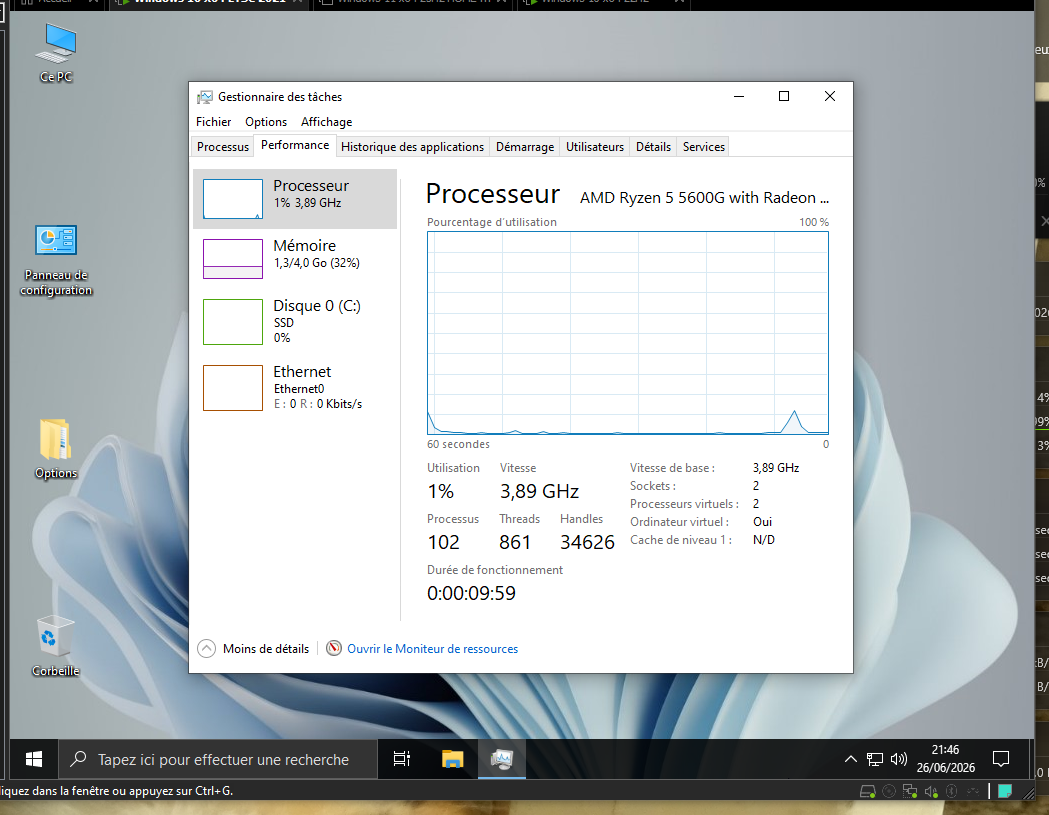Show hidden system tray icons chevron
Screen dimensions: 1049x815
coord(850,759)
